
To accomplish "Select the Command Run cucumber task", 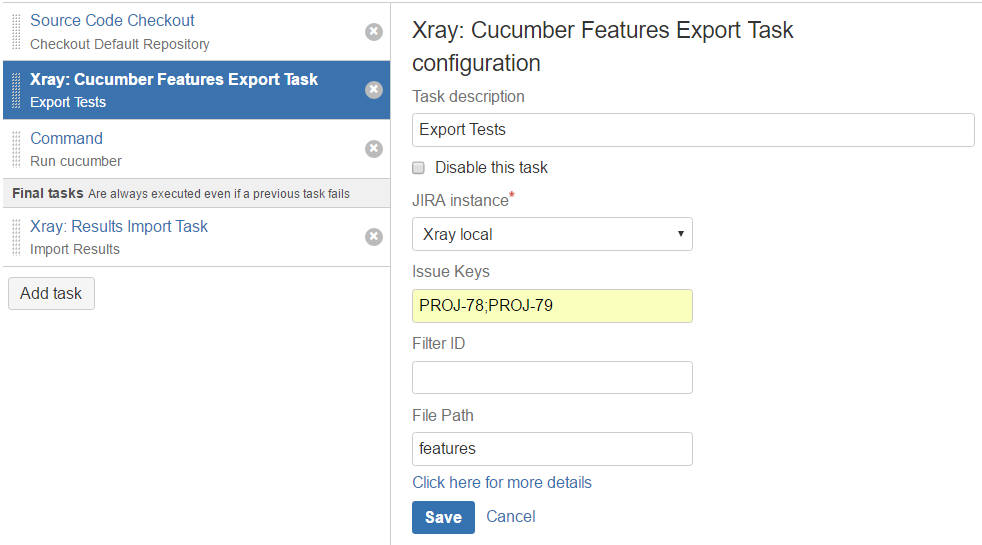I will pos(66,138).
